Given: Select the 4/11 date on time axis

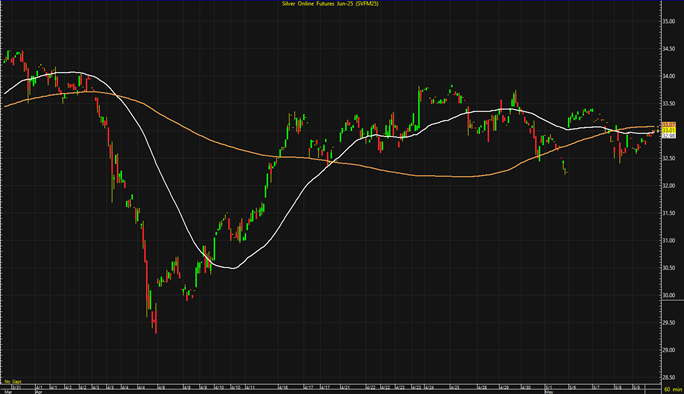Looking at the screenshot, I should [250, 387].
